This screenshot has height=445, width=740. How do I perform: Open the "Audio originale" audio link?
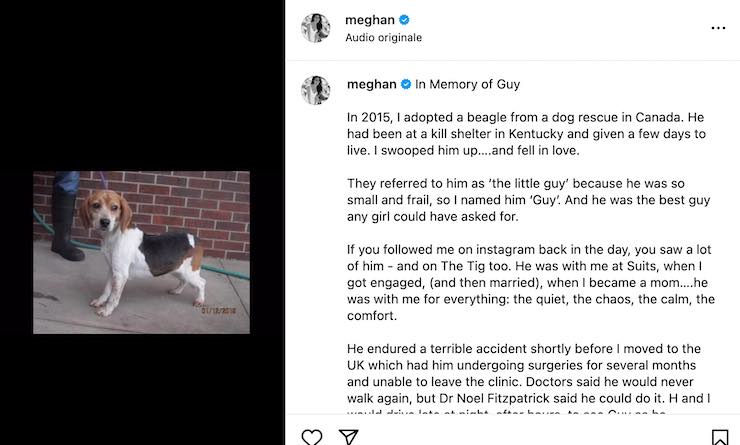tap(383, 38)
